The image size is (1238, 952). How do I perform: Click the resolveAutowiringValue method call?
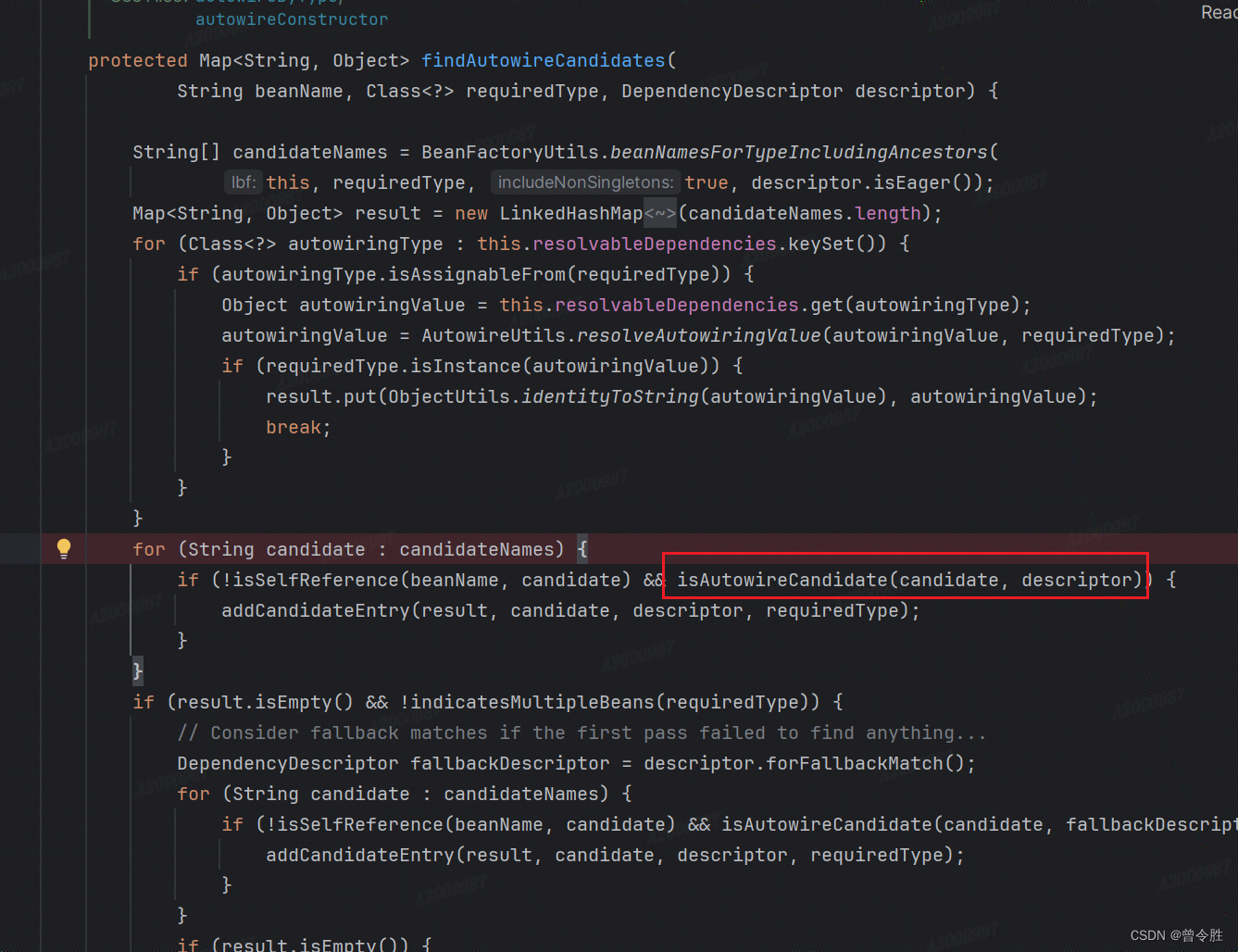[x=699, y=335]
